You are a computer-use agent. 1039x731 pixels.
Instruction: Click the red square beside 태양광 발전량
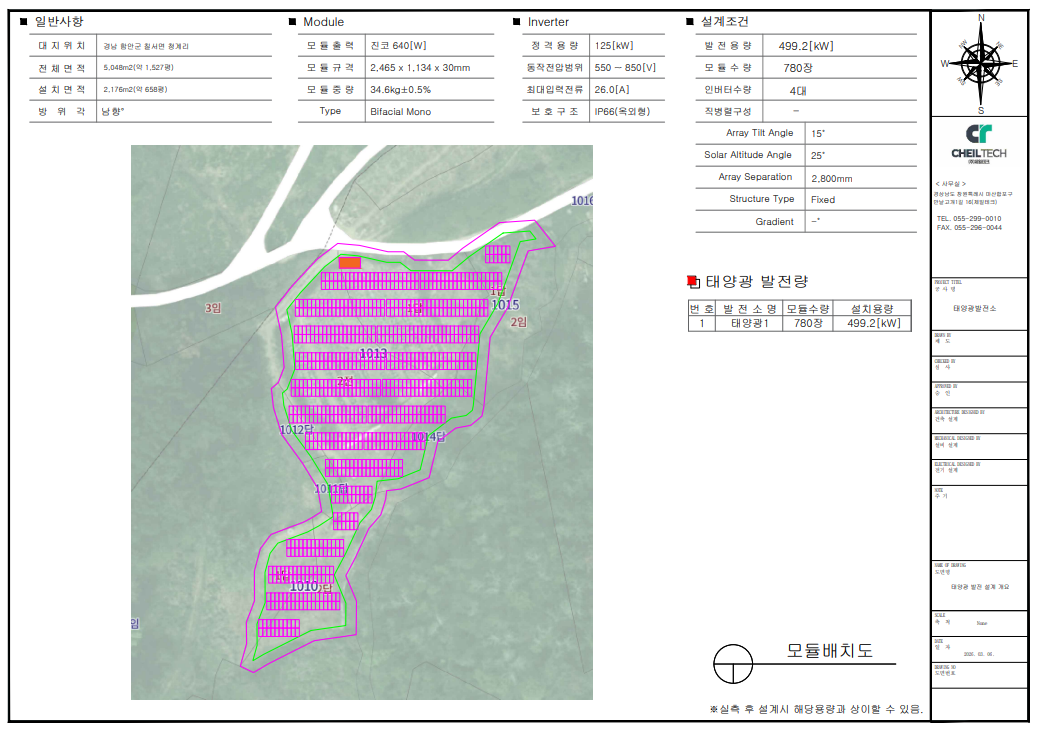click(x=689, y=282)
